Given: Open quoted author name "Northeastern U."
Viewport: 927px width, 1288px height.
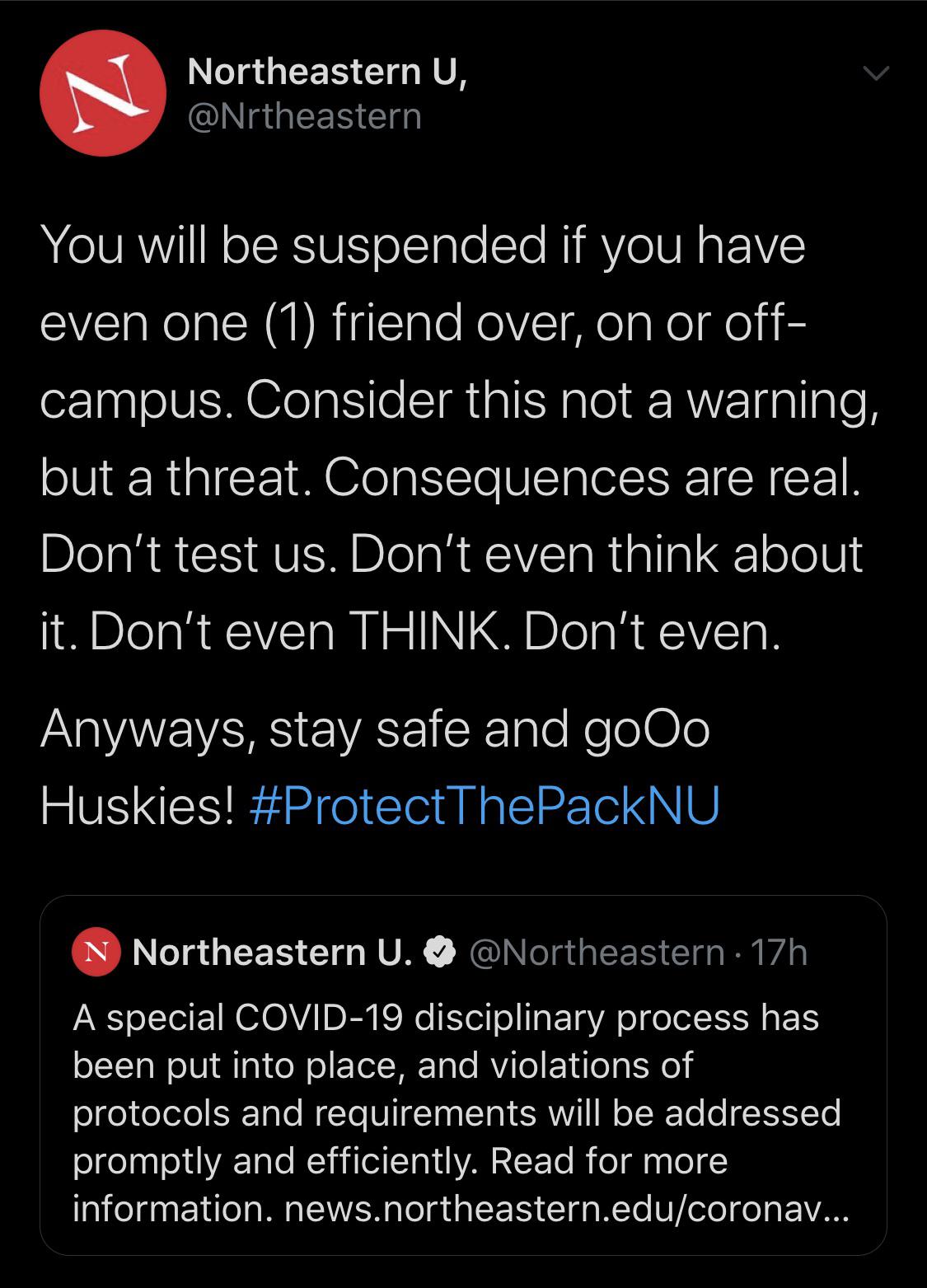Looking at the screenshot, I should 272,953.
